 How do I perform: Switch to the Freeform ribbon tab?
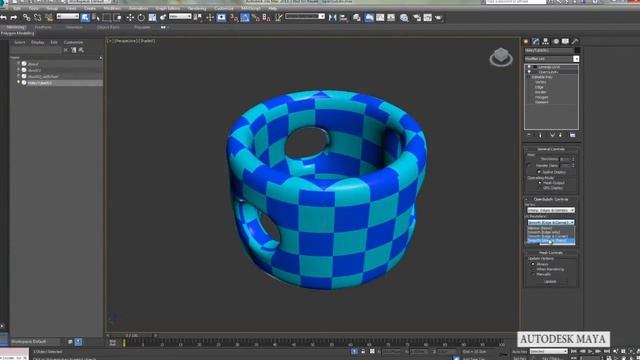43,27
